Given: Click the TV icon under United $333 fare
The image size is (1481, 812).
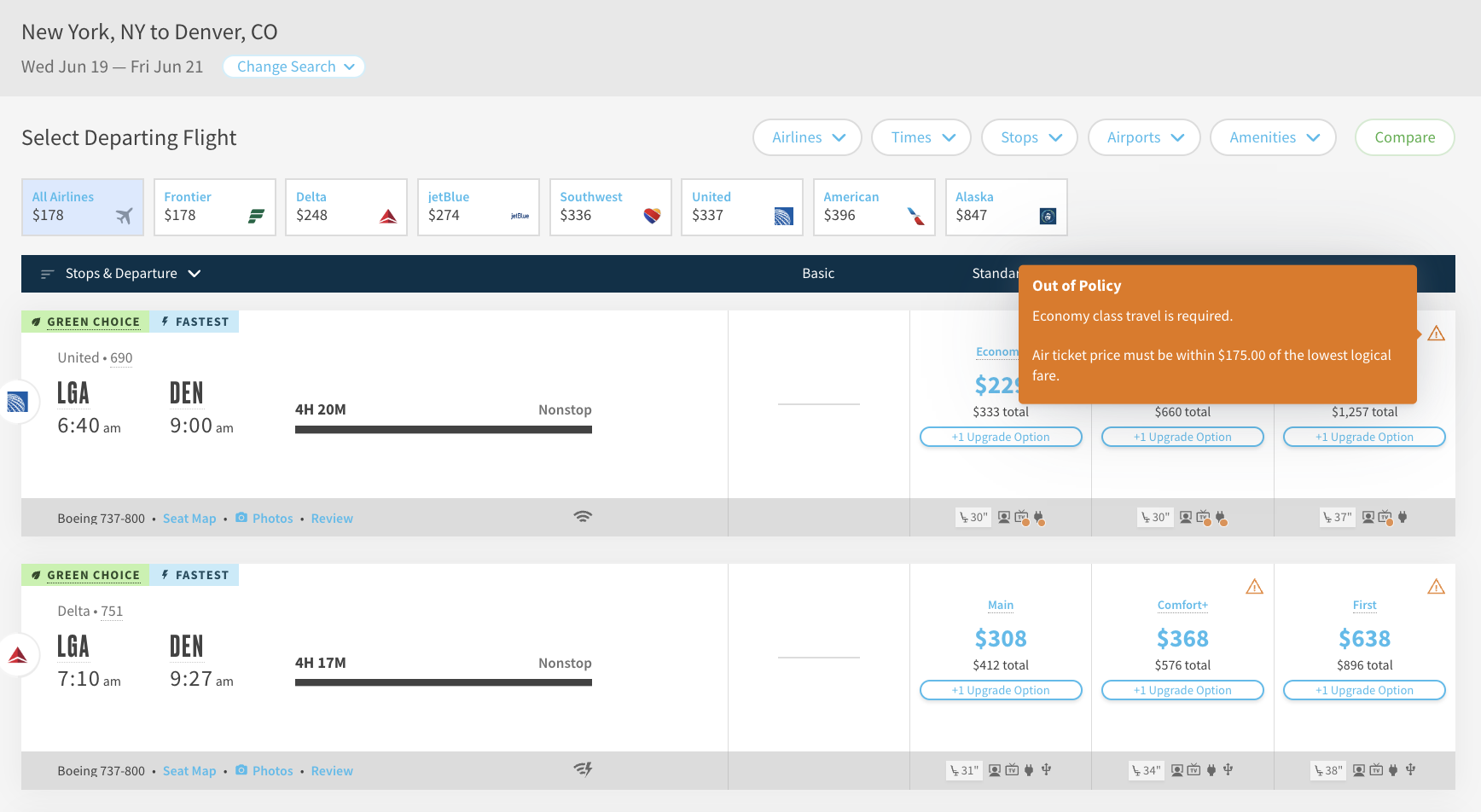Looking at the screenshot, I should [1022, 517].
